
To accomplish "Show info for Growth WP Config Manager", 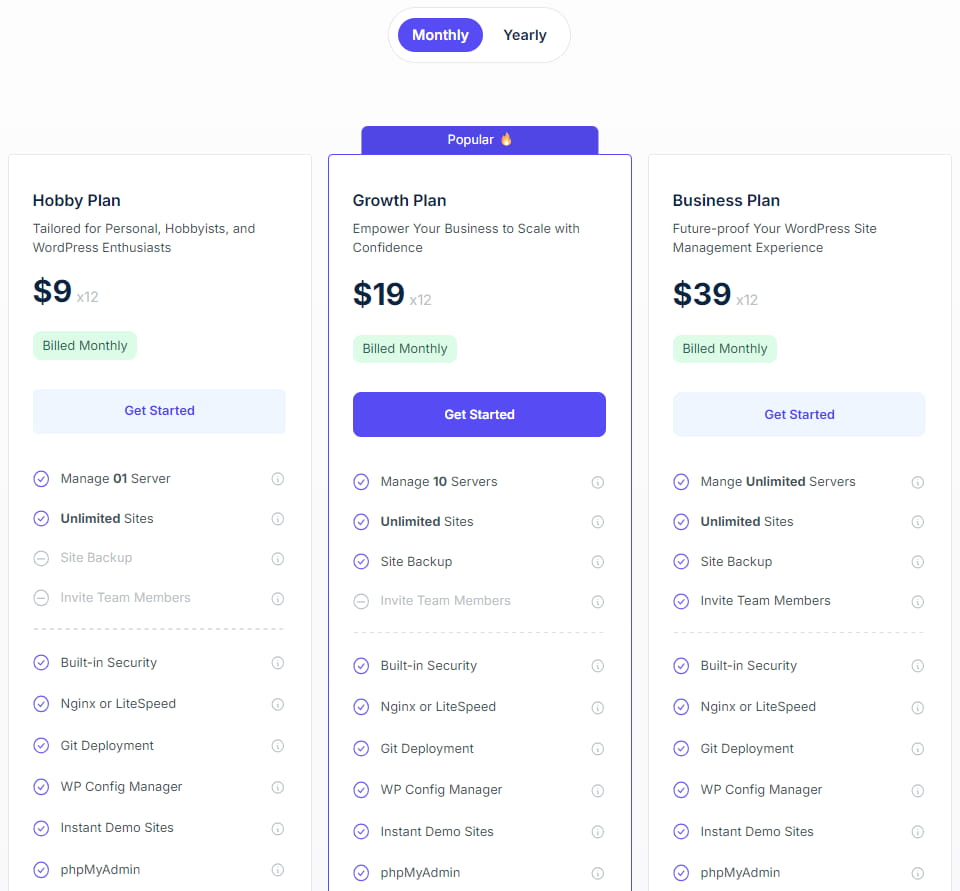I will click(x=598, y=790).
